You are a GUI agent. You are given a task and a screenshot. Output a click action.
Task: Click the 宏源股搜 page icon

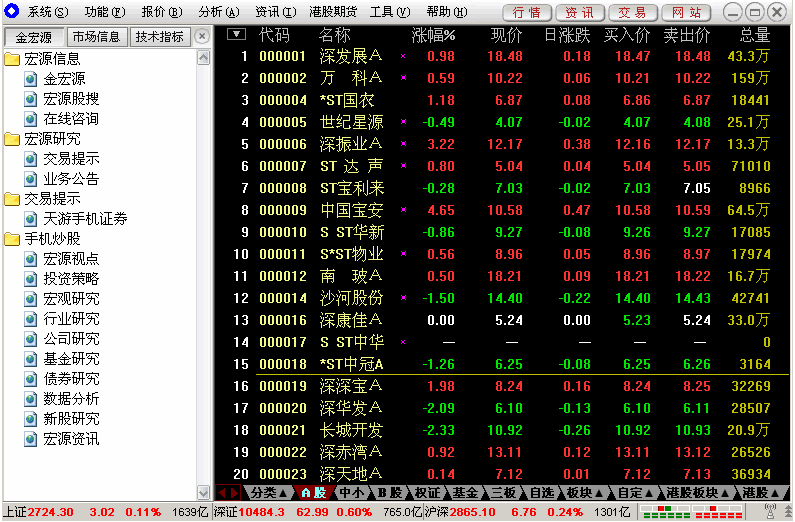(x=31, y=99)
